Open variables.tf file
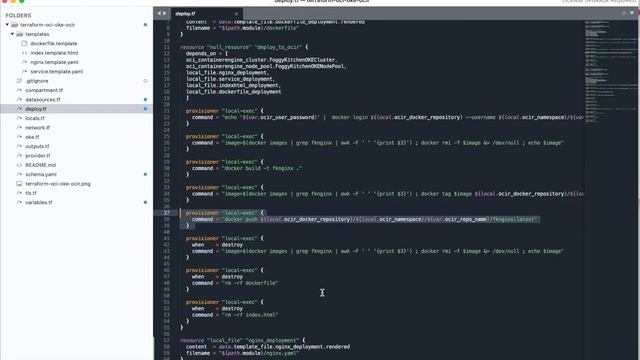Viewport: 640px width, 360px height. tap(38, 203)
